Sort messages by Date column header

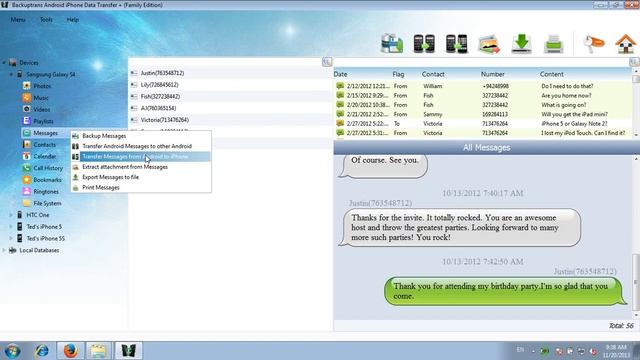(340, 74)
